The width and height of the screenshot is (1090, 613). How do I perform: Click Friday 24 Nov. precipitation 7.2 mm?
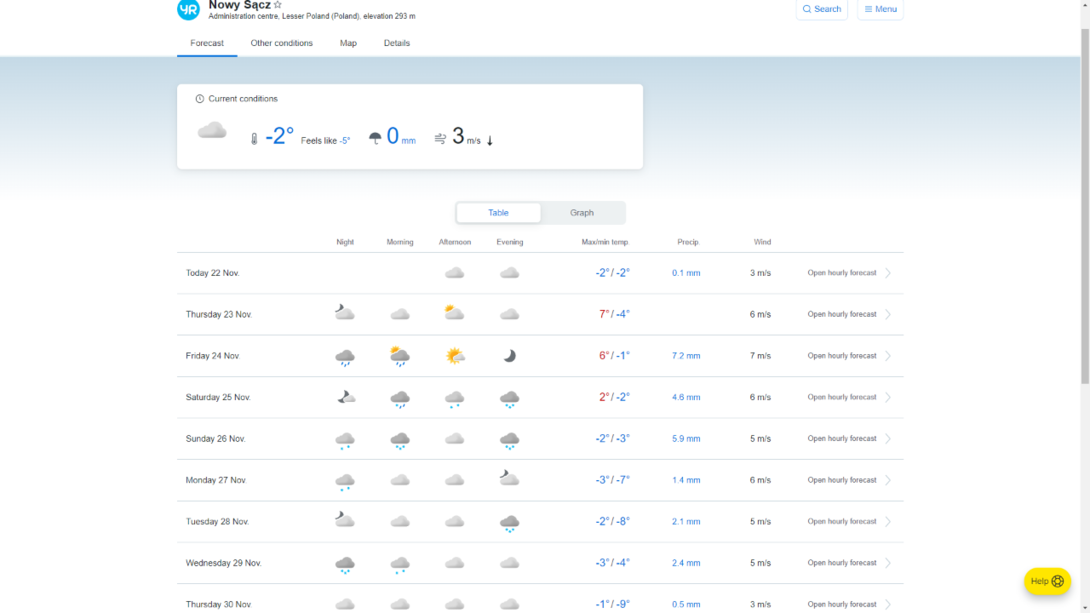tap(686, 356)
